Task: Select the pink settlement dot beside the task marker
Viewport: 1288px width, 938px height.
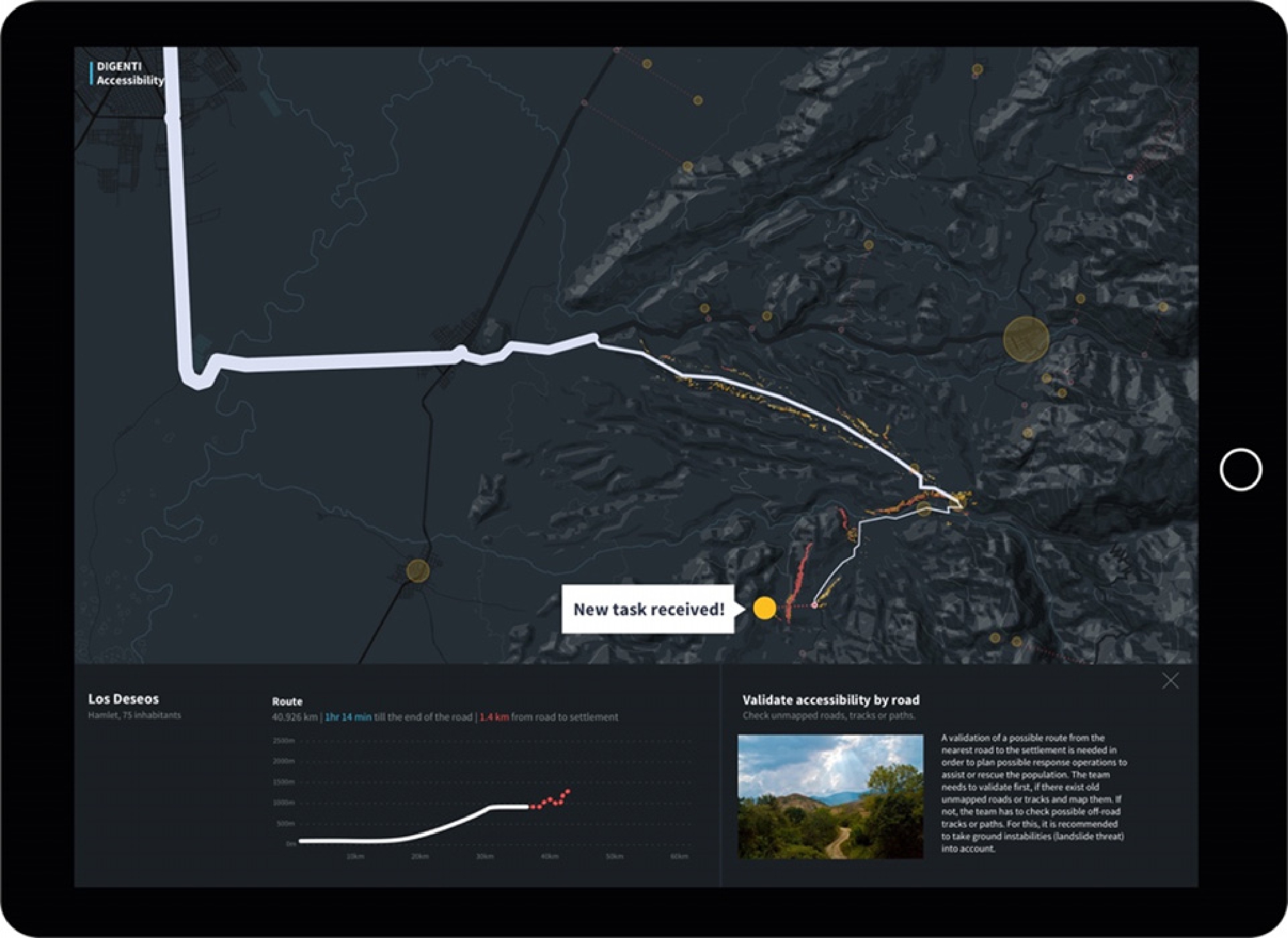Action: [x=814, y=605]
